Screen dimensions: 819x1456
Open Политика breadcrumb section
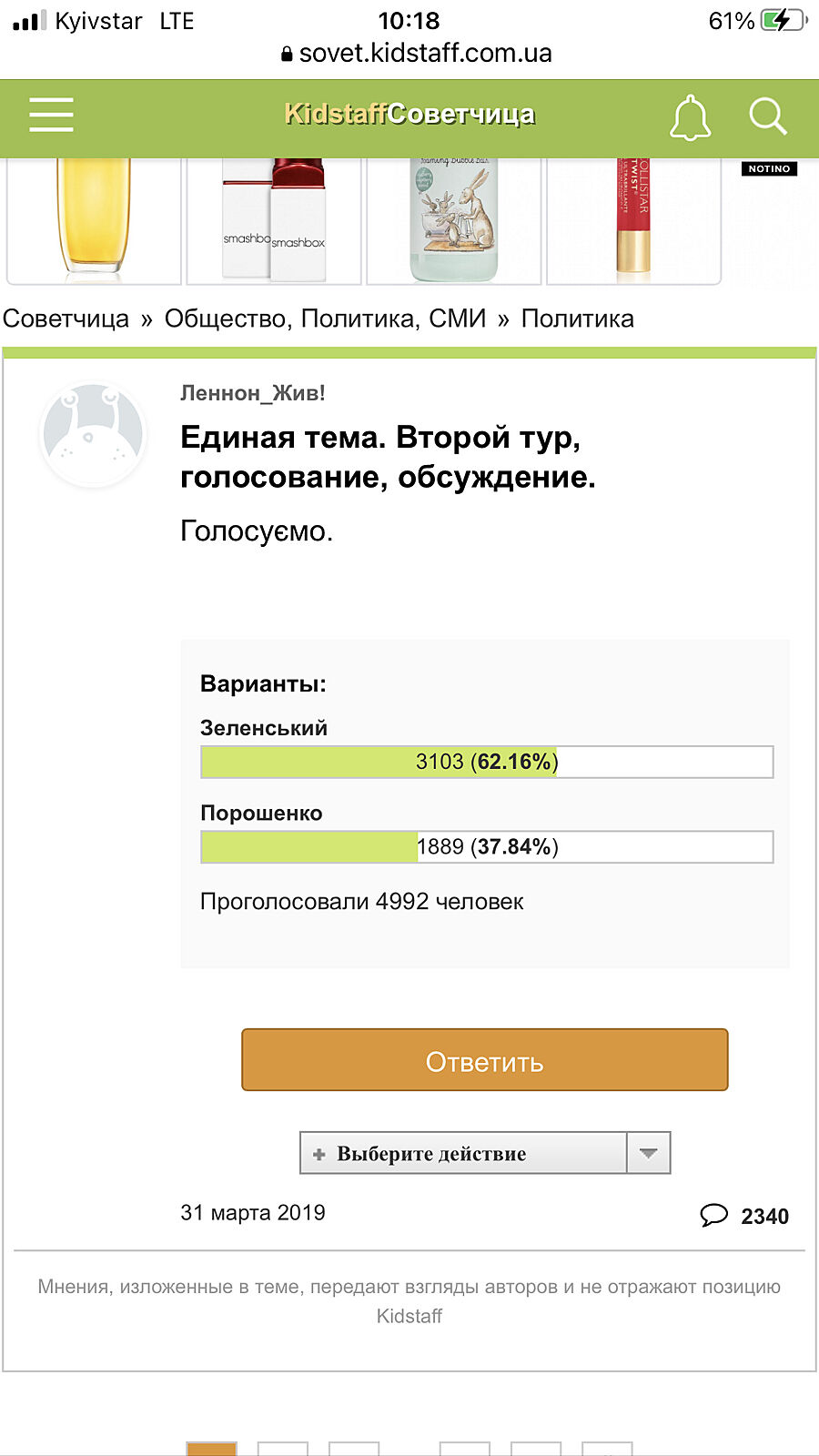577,318
